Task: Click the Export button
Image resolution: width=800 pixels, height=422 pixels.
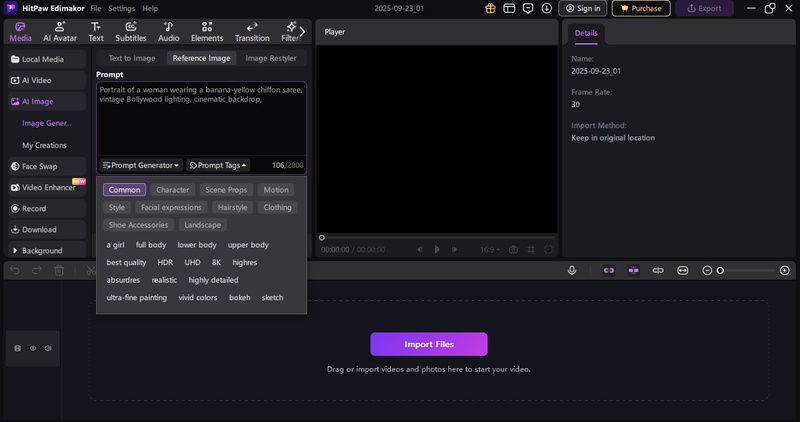Action: pyautogui.click(x=704, y=8)
